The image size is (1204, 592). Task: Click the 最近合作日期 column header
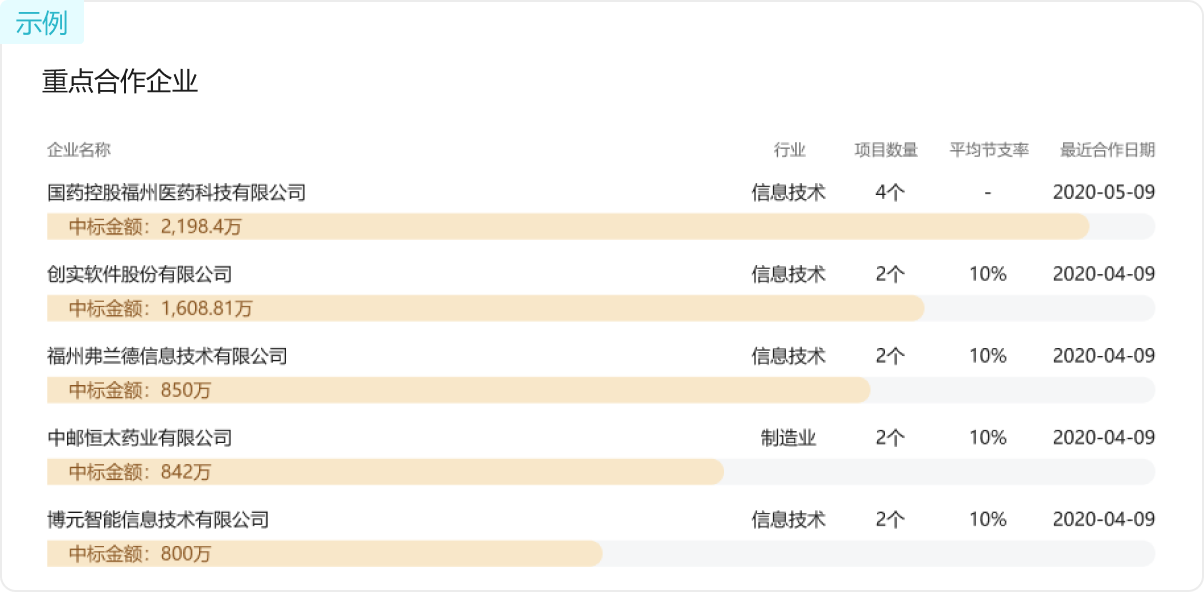pyautogui.click(x=1108, y=150)
